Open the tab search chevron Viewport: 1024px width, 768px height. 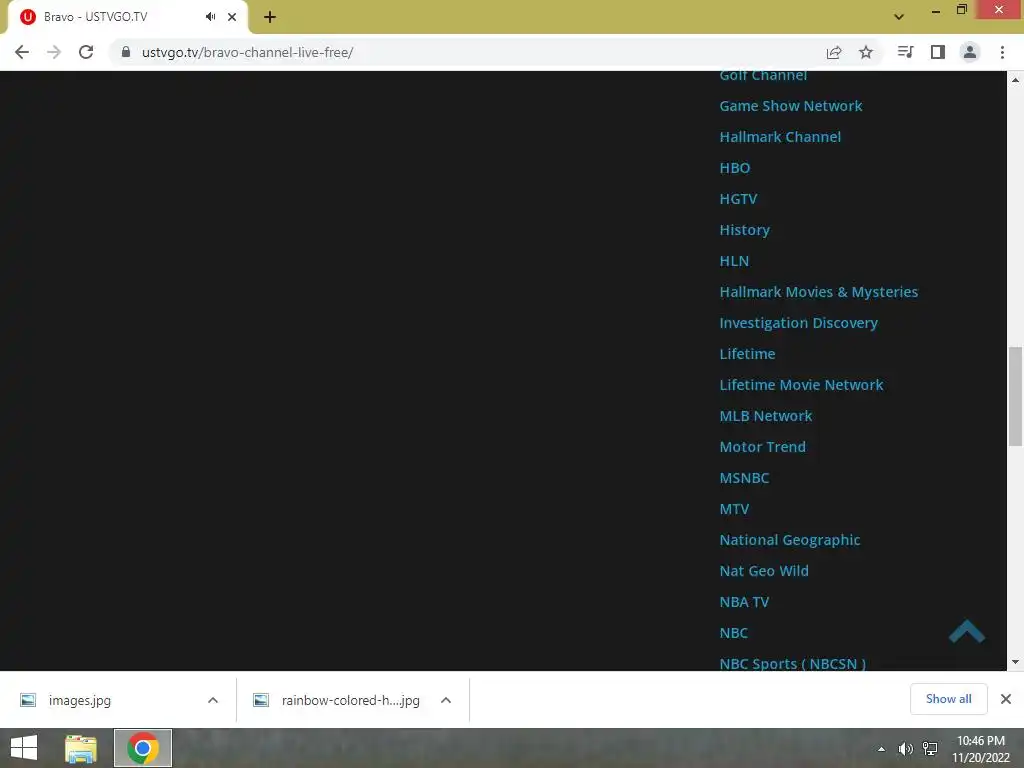coord(899,17)
